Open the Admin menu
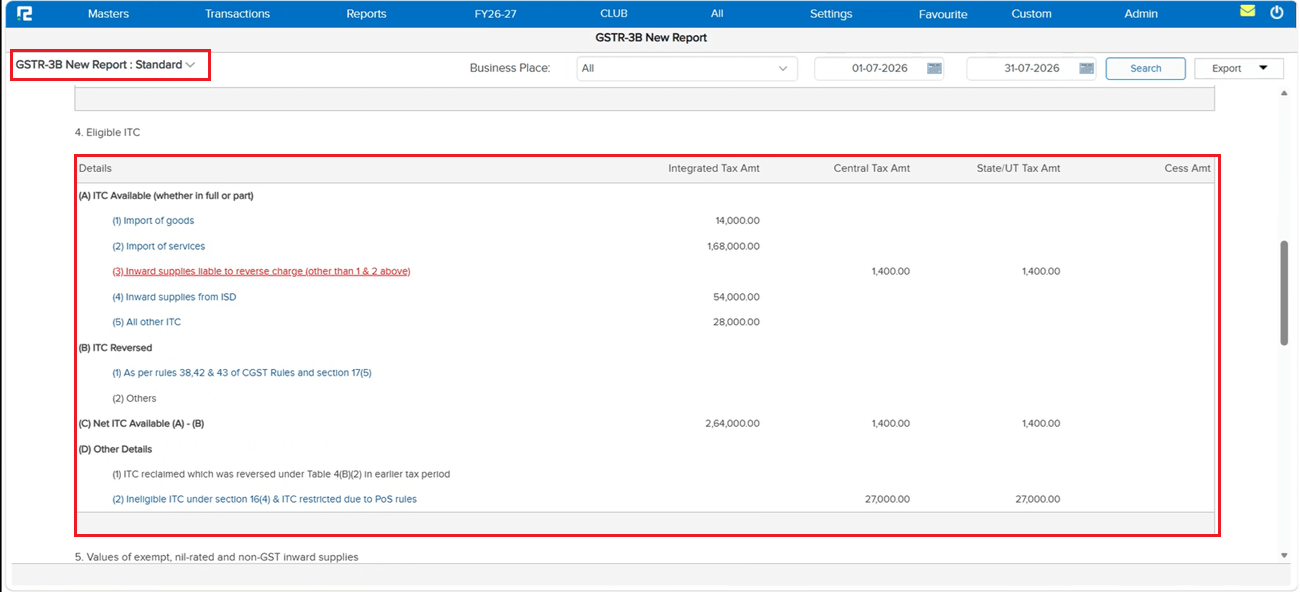 (x=1141, y=14)
